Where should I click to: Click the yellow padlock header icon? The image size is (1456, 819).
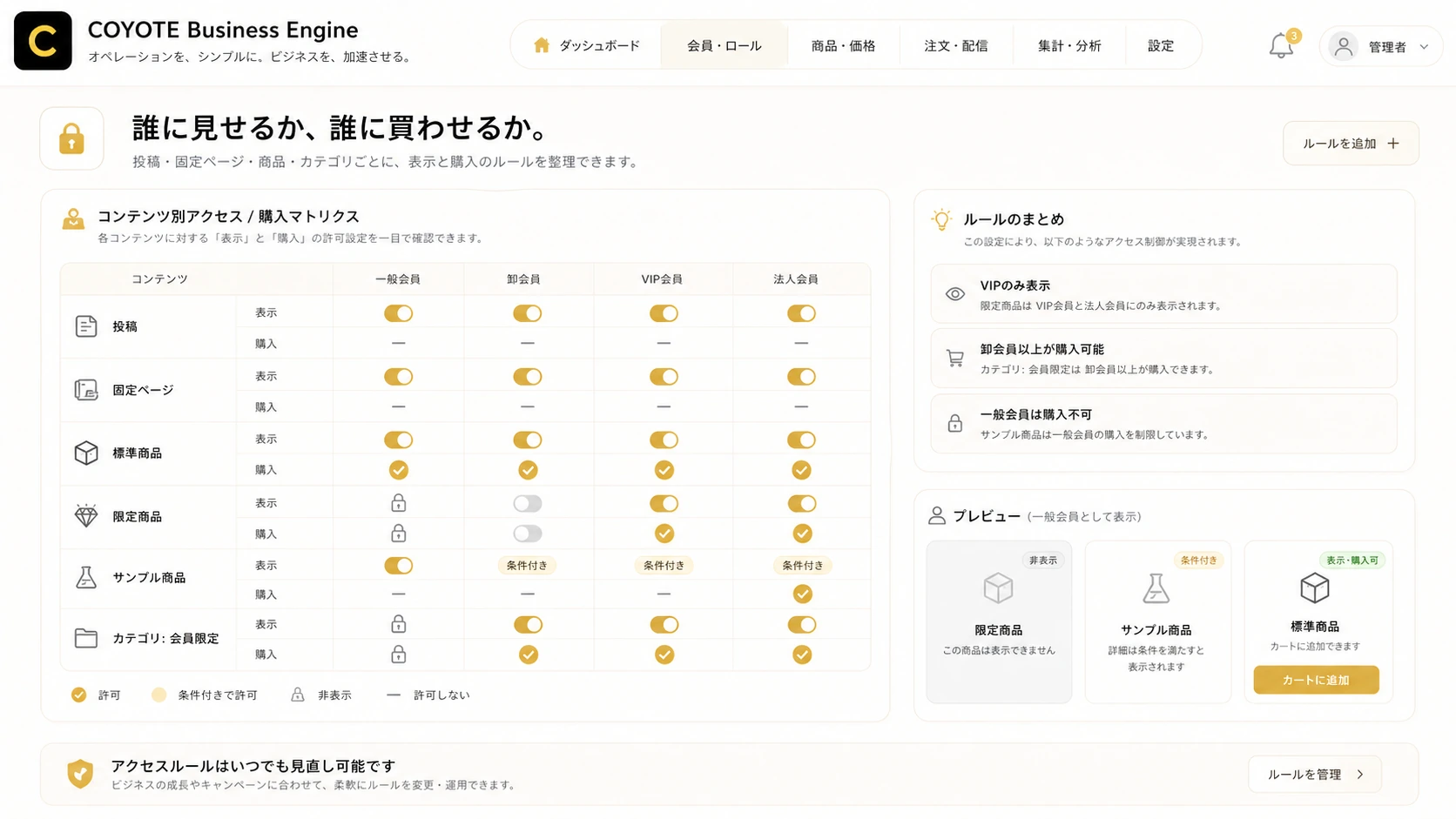pos(71,138)
